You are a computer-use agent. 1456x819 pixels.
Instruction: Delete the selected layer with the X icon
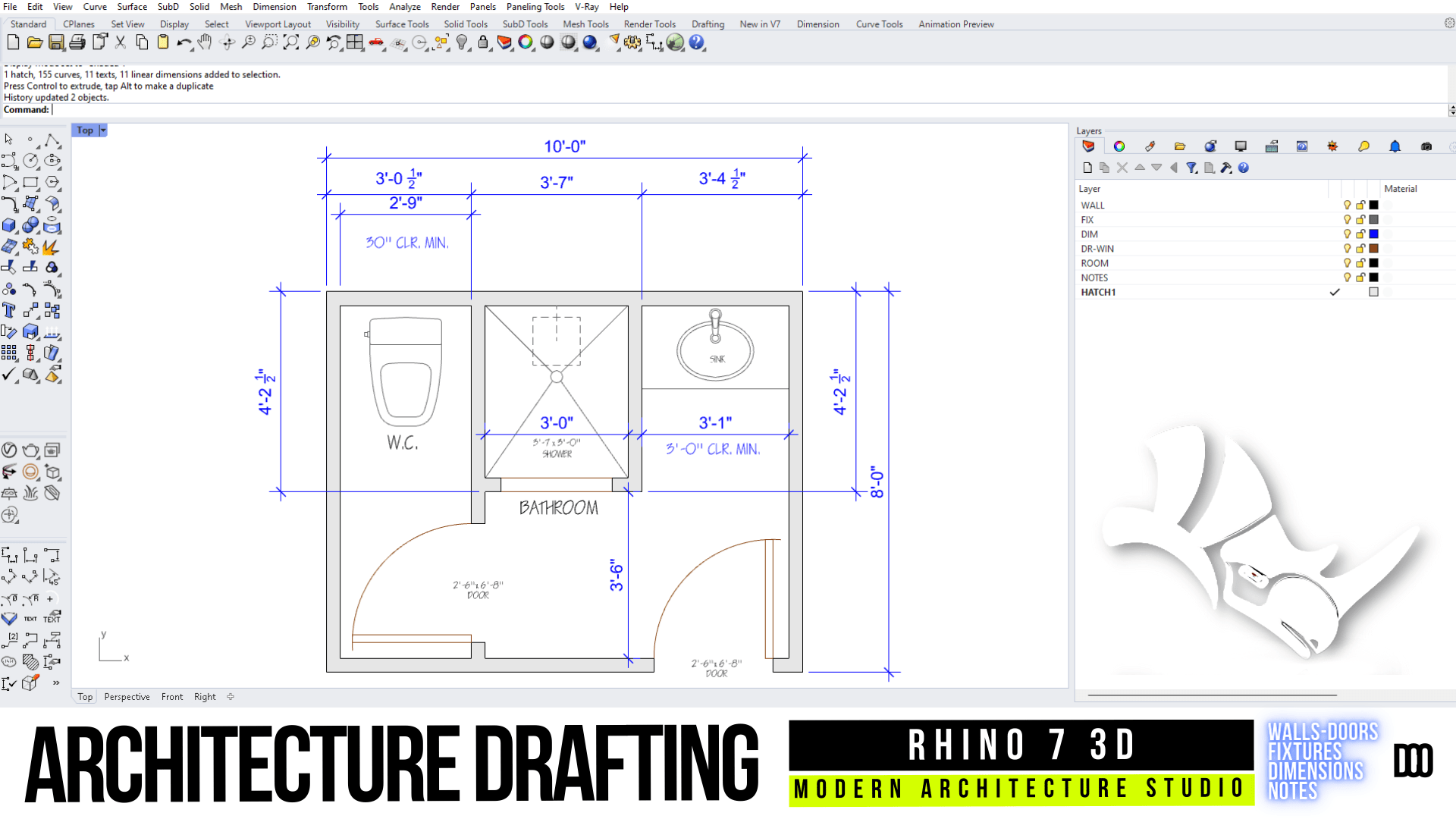[x=1122, y=168]
